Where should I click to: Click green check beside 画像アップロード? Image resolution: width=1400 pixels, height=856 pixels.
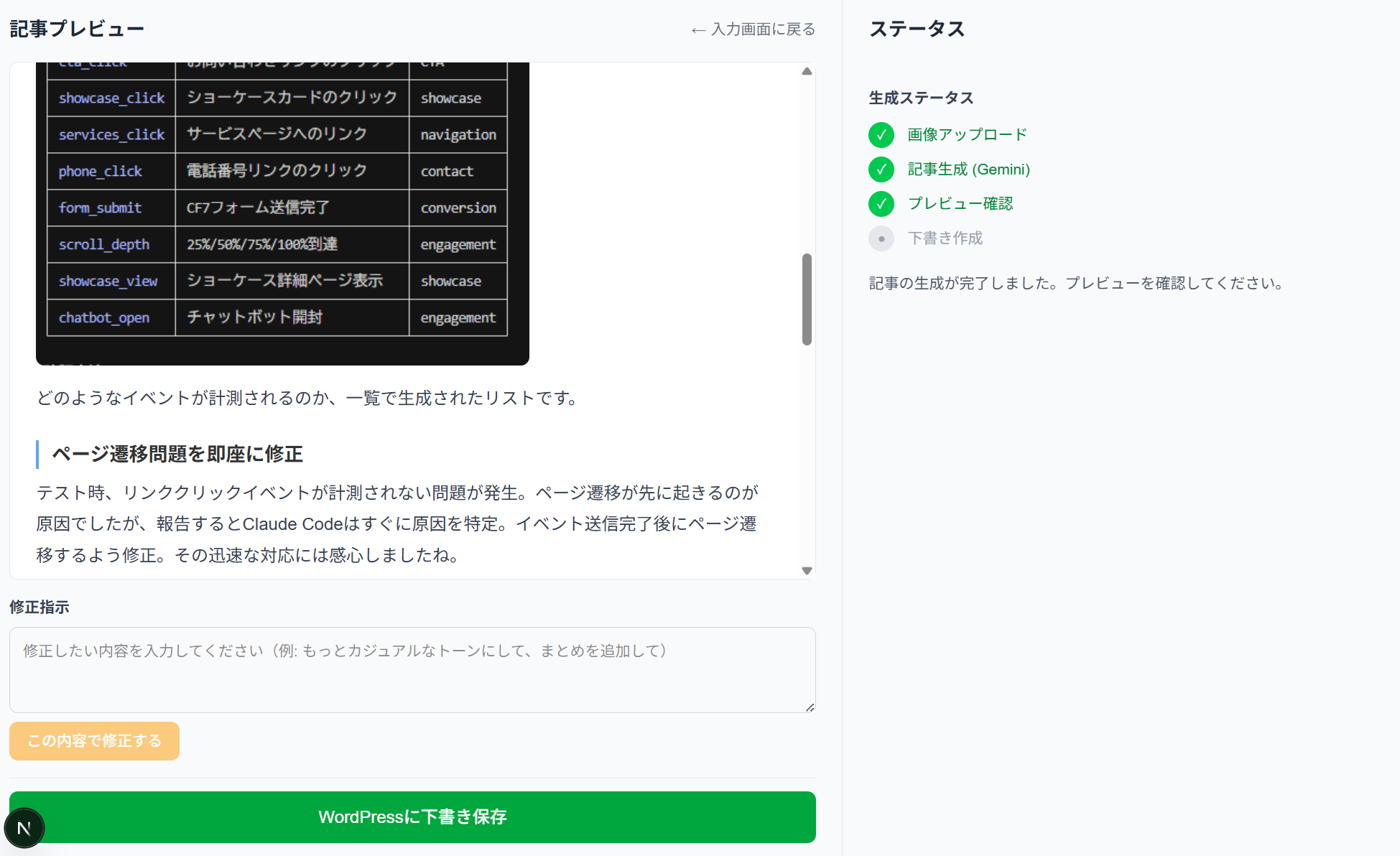[881, 135]
